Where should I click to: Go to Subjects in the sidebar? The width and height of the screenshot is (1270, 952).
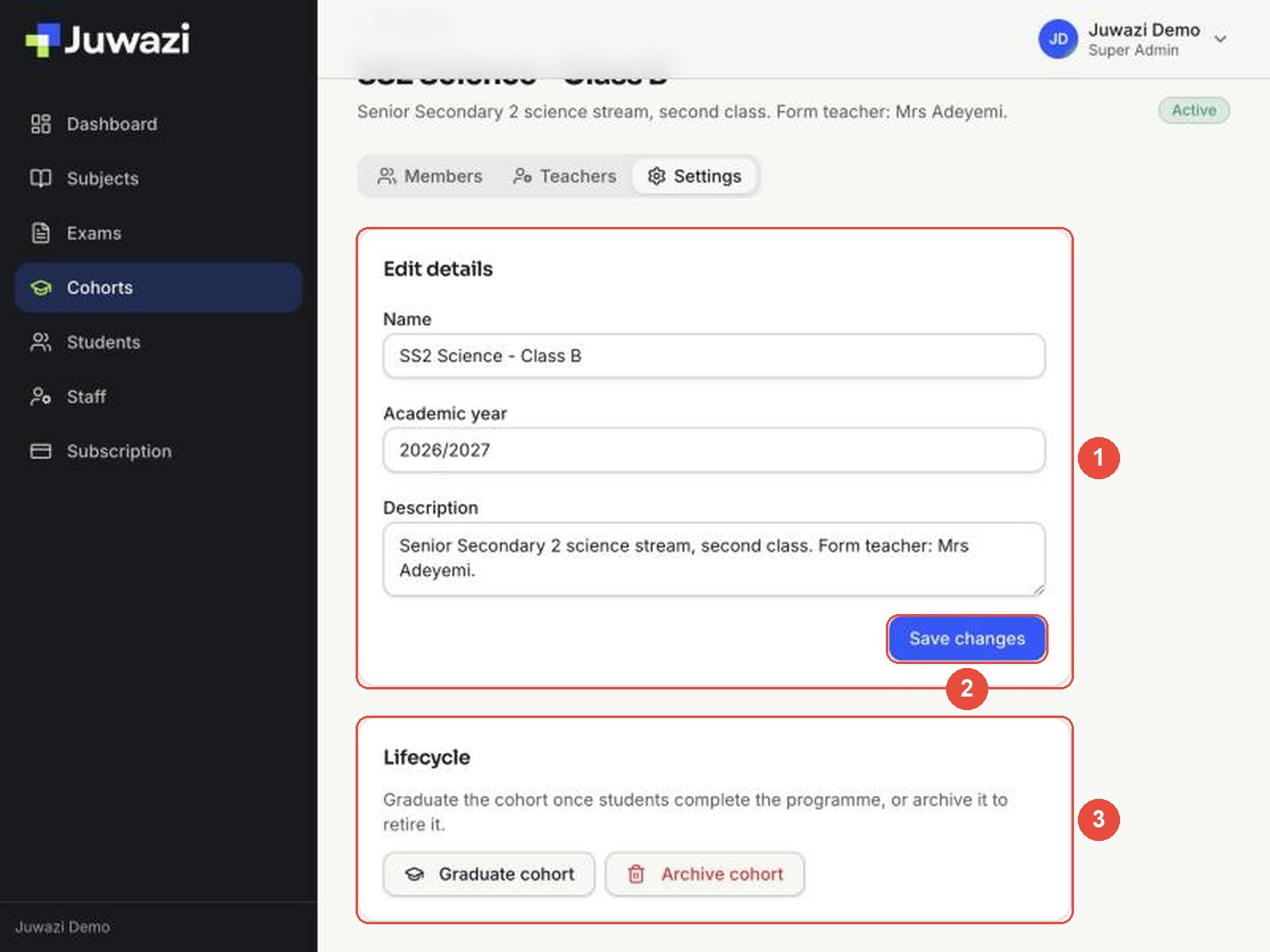click(158, 178)
